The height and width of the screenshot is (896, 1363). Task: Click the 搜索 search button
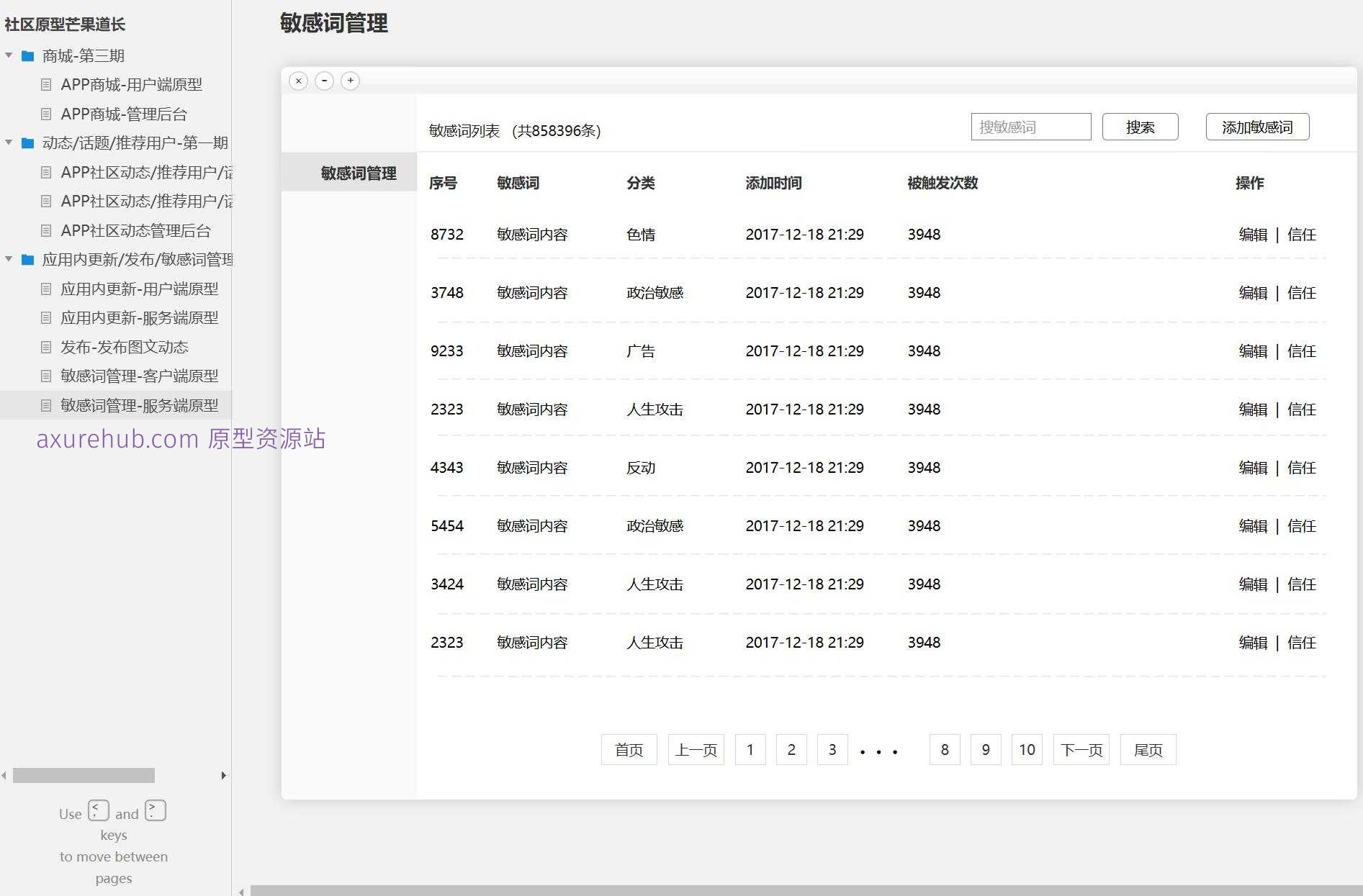[x=1140, y=127]
